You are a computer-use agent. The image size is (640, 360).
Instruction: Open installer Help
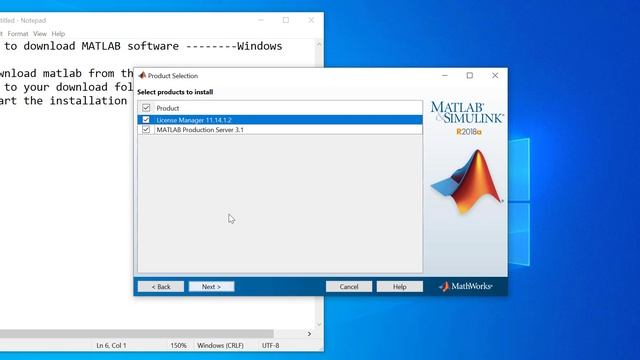pyautogui.click(x=400, y=287)
